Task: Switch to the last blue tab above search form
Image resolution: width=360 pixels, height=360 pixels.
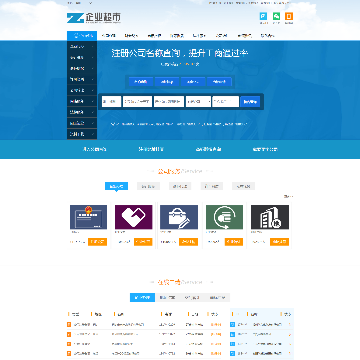Action: 219,82
